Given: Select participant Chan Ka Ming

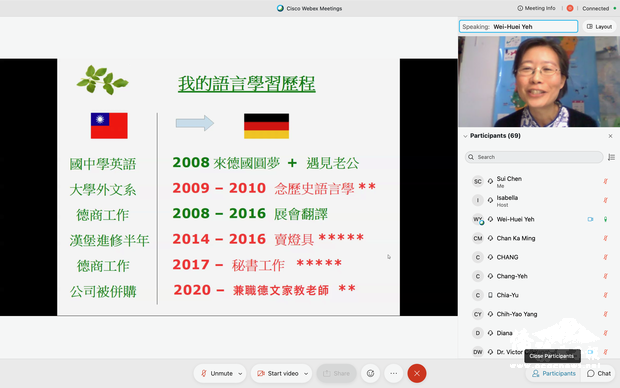Looking at the screenshot, I should click(539, 238).
